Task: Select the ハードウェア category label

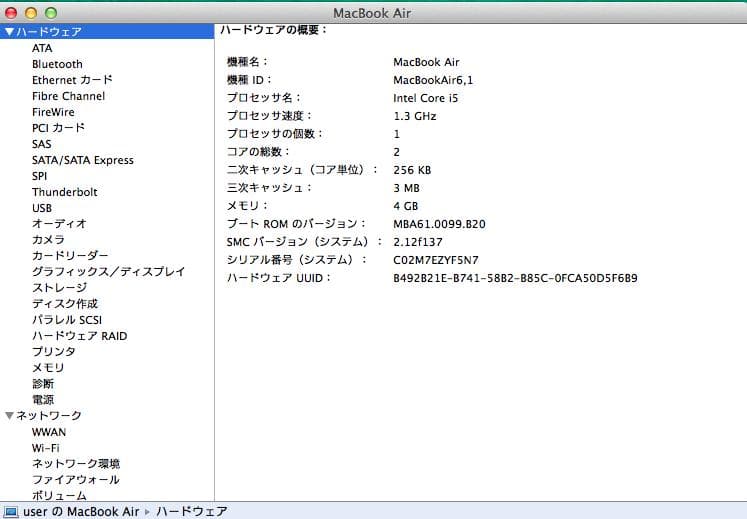Action: [49, 32]
